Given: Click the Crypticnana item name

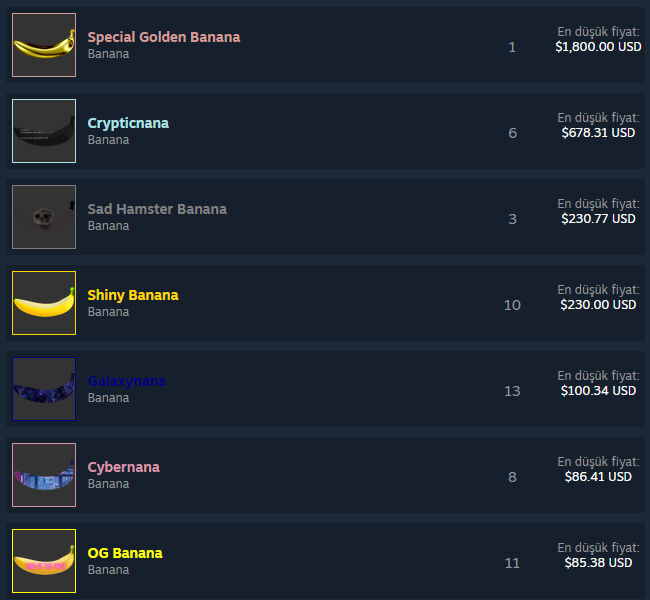Looking at the screenshot, I should pos(128,123).
